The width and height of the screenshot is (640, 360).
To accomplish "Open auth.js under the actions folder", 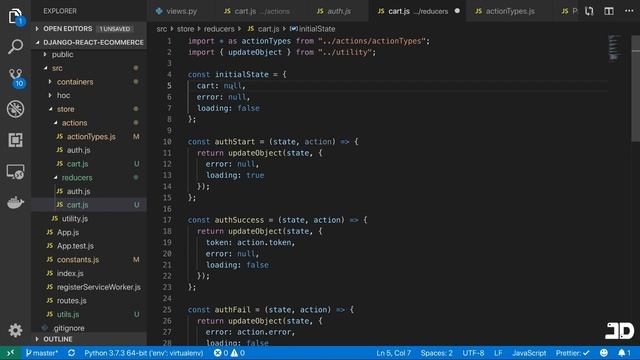I will 89,150.
